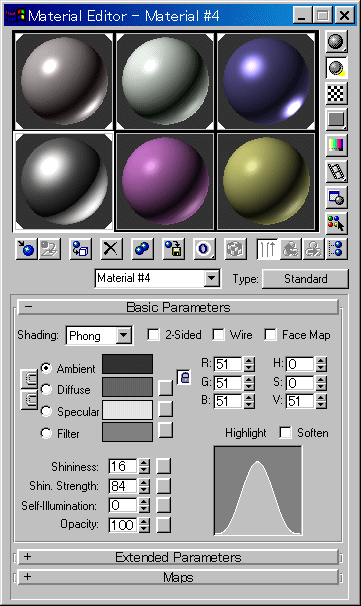The height and width of the screenshot is (606, 361).
Task: Click the Diffuse map slot button
Action: pyautogui.click(x=165, y=388)
